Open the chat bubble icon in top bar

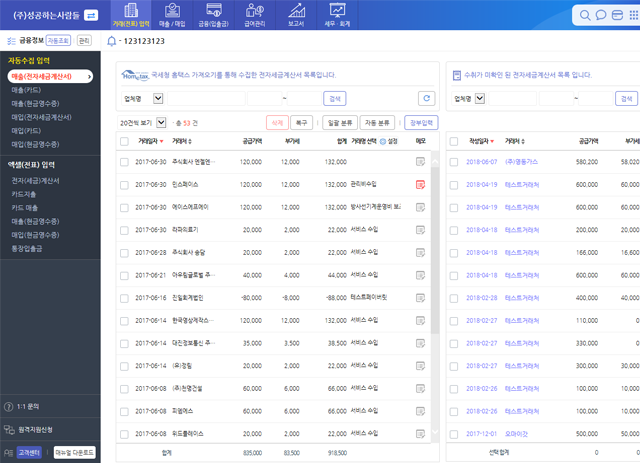[x=601, y=16]
